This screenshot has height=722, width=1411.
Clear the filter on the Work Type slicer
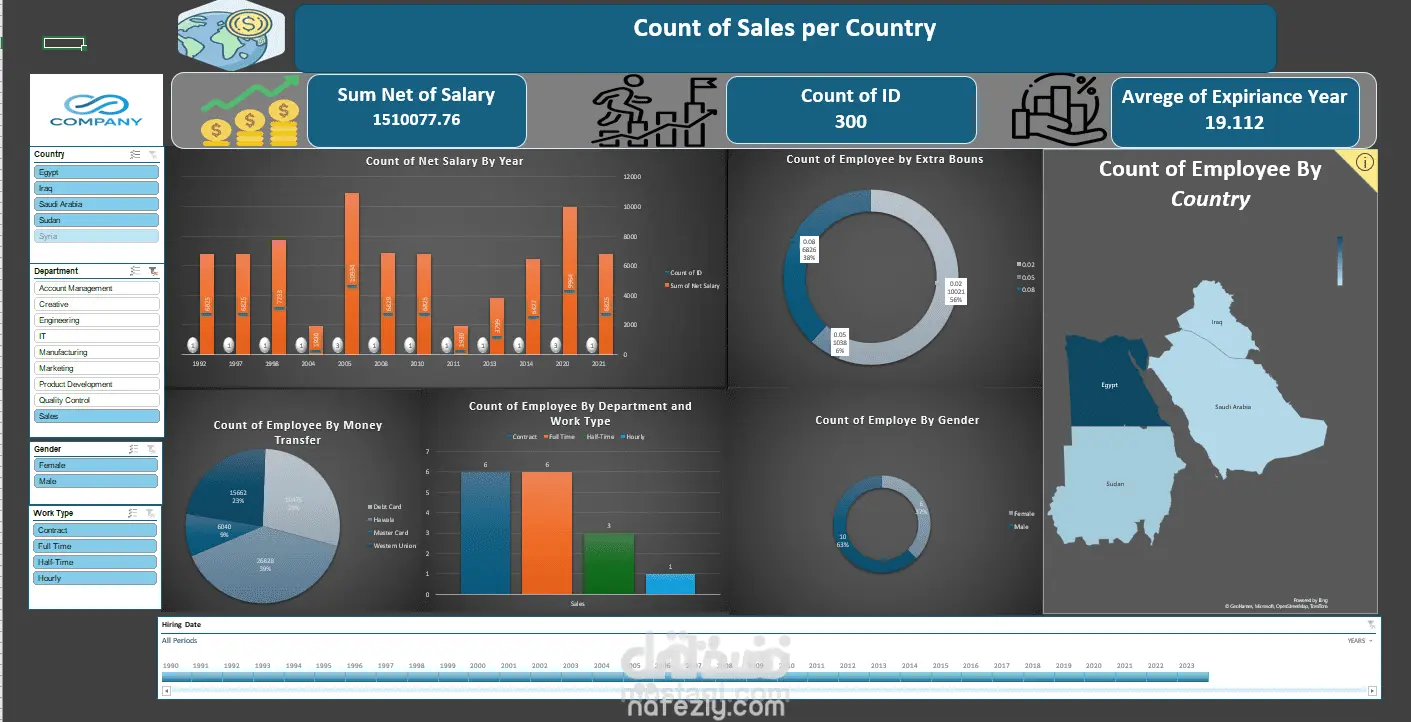point(153,513)
